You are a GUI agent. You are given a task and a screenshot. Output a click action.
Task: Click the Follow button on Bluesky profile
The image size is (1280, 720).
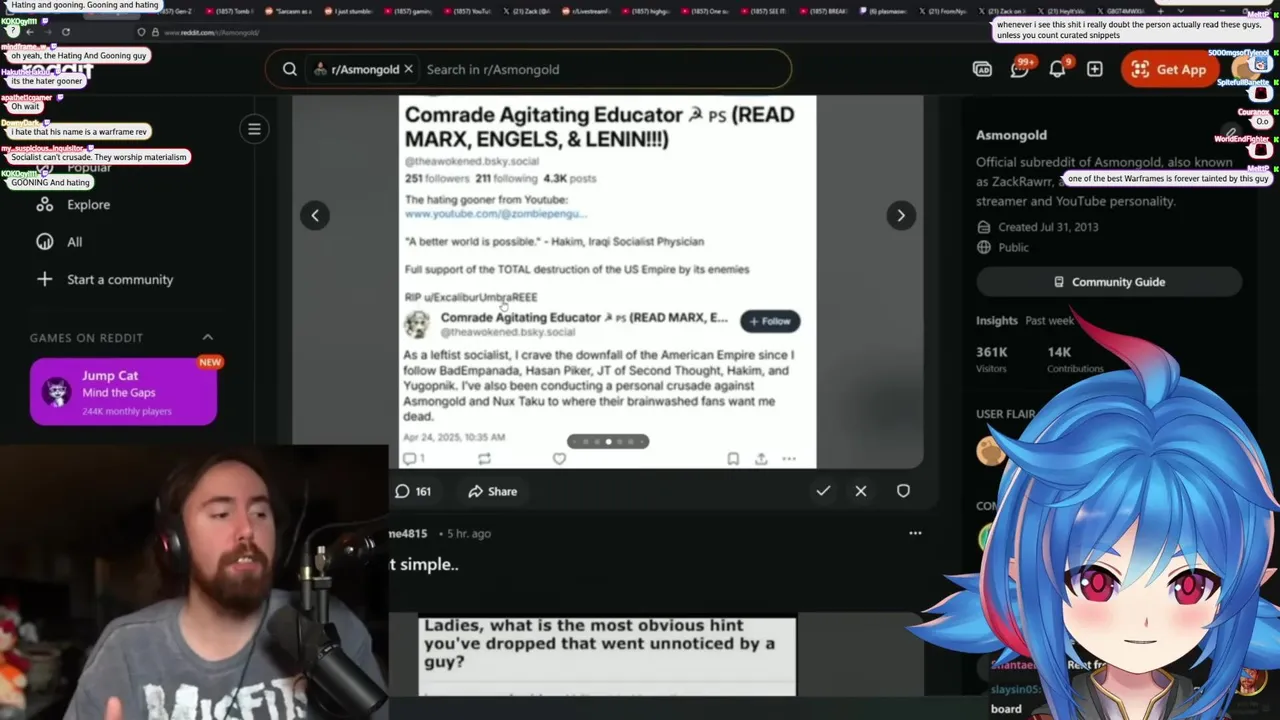click(770, 321)
